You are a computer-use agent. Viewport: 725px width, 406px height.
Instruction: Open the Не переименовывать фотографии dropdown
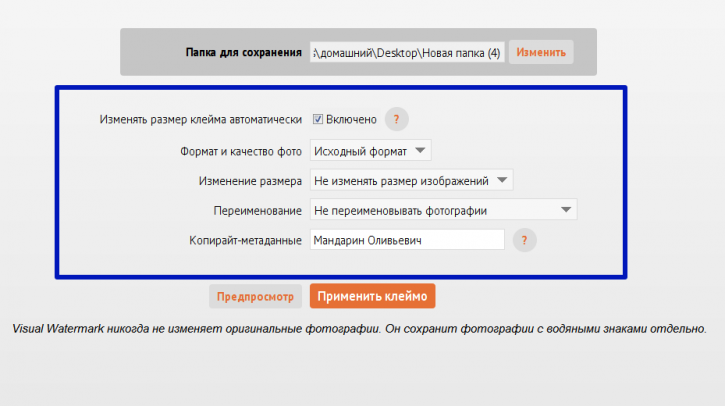click(x=443, y=210)
